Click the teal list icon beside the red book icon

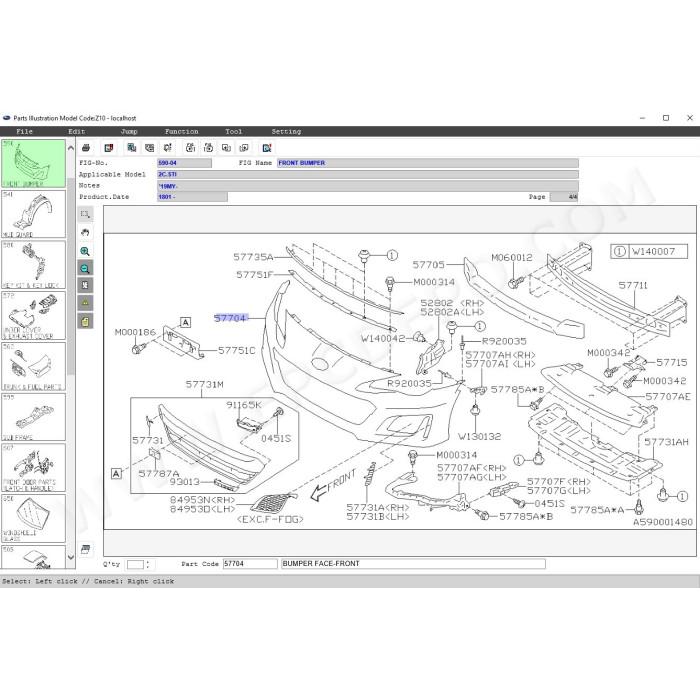click(131, 148)
